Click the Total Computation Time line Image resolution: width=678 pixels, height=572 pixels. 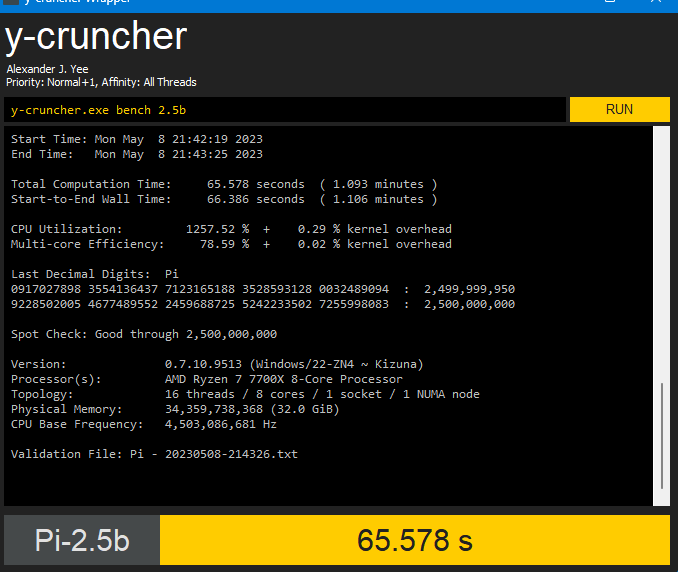click(x=224, y=184)
